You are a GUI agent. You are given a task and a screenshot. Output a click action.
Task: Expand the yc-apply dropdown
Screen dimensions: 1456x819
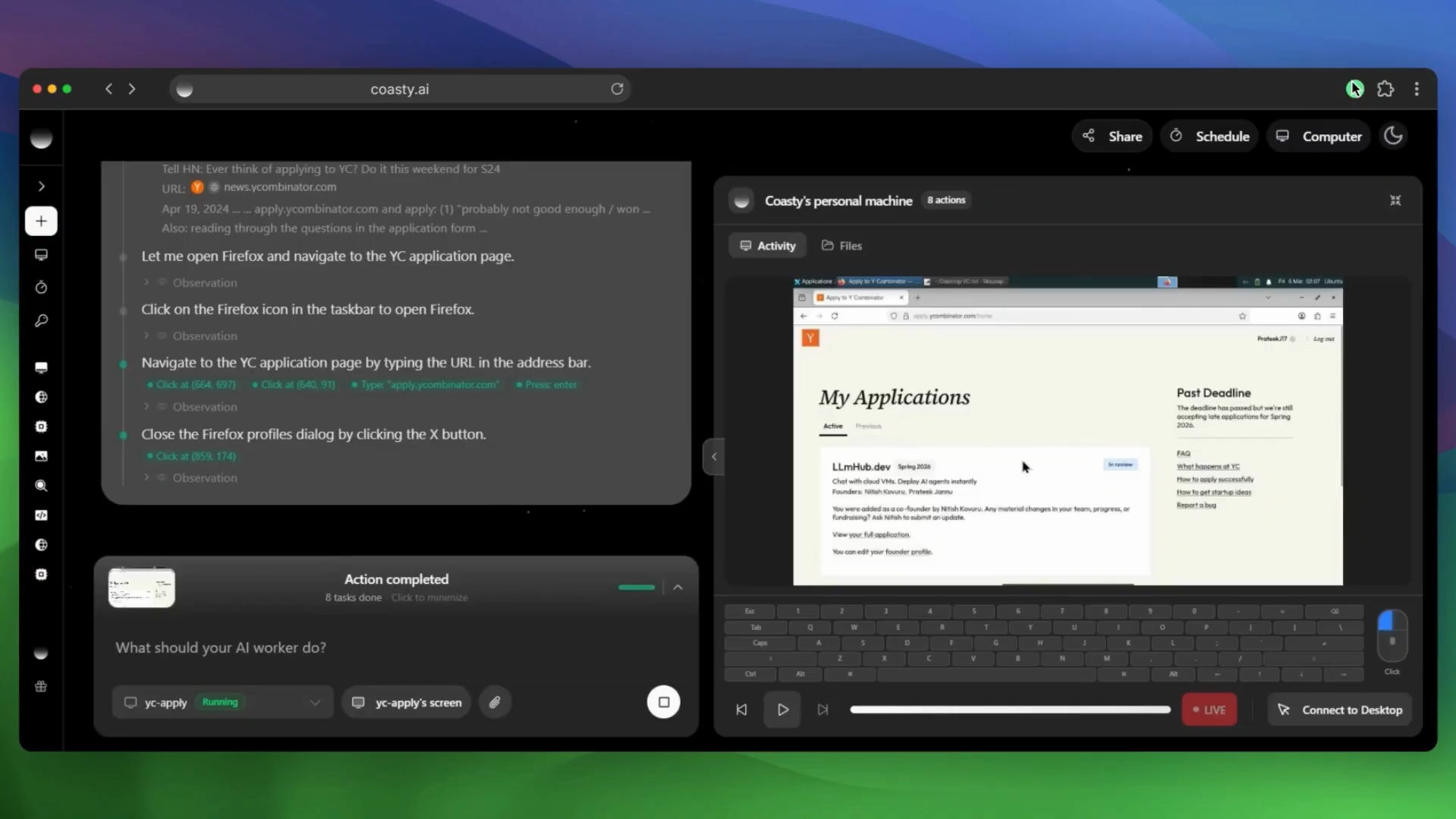315,702
